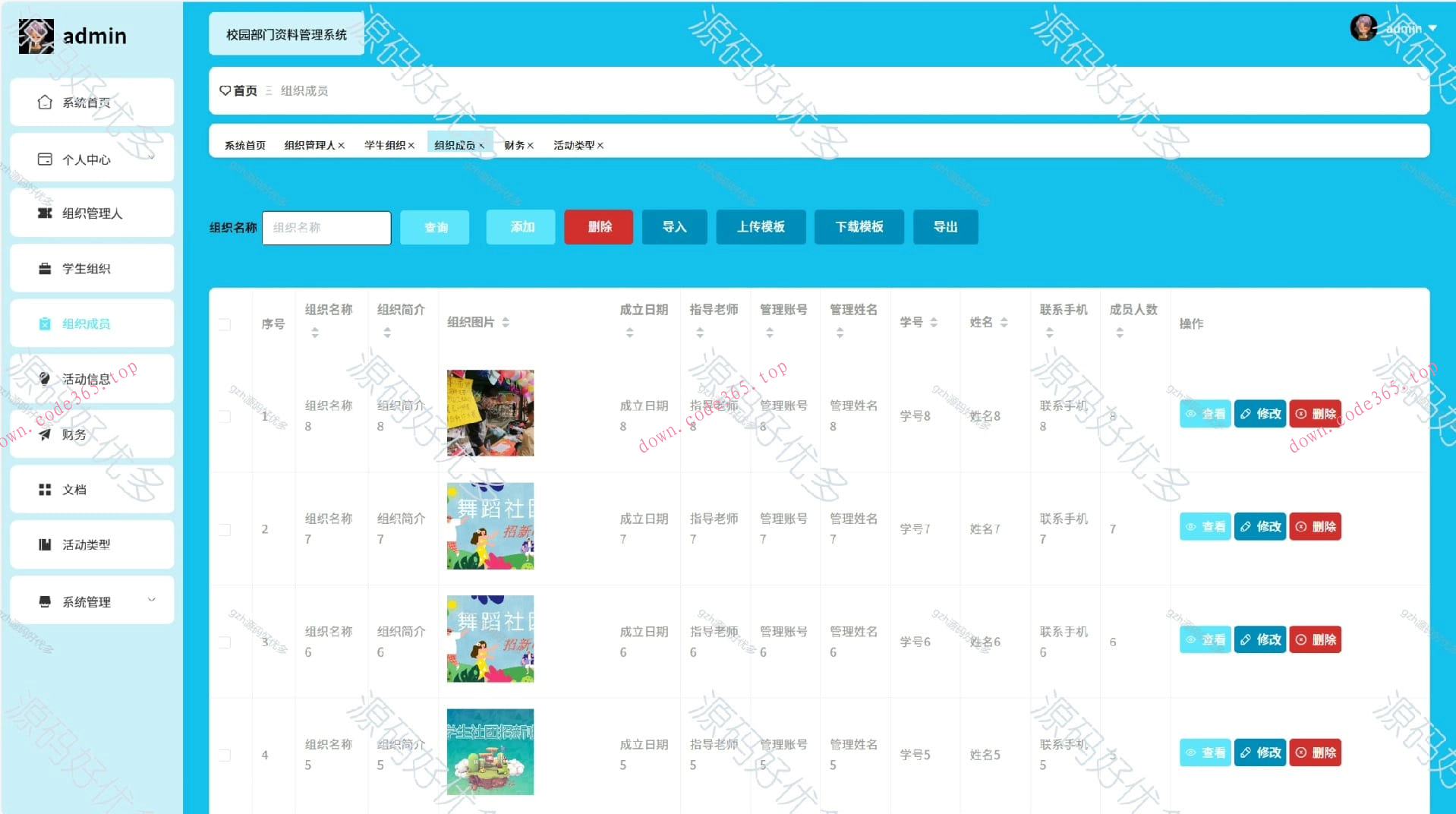Screen dimensions: 1456x814
Task: Select the 学生组织 sidebar icon
Action: 45,268
